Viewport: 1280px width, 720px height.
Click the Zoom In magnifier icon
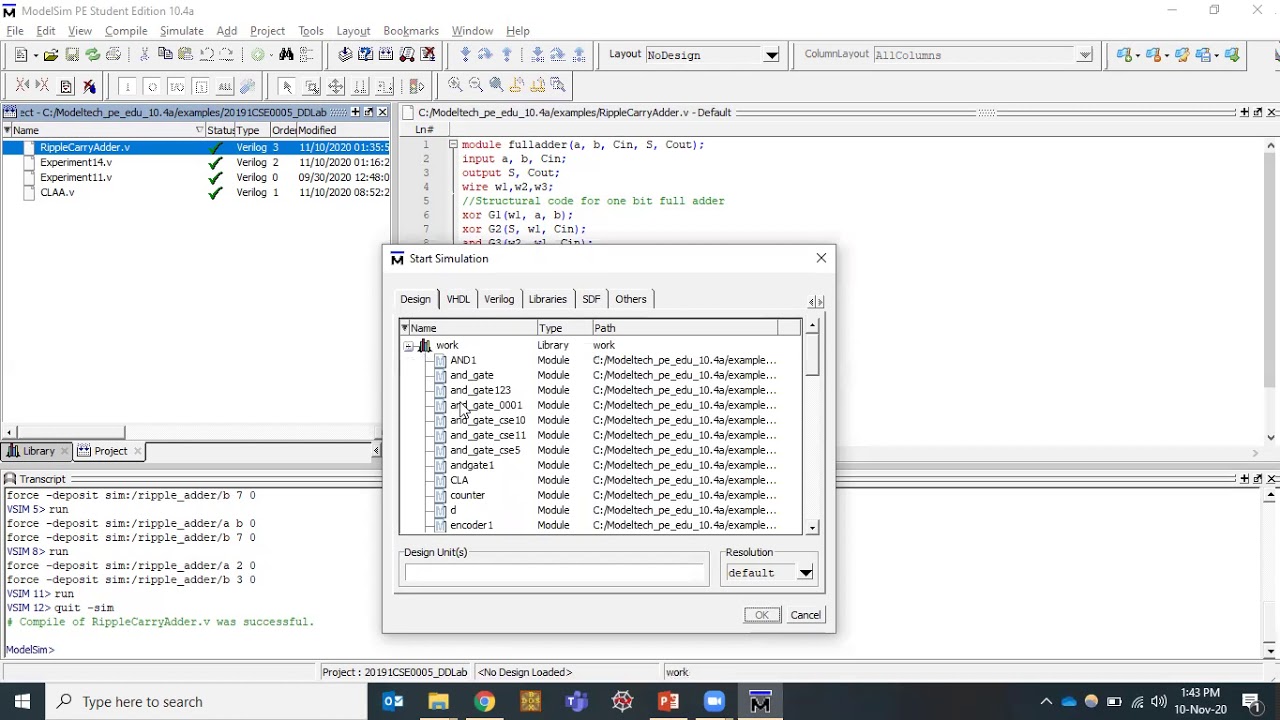point(455,86)
